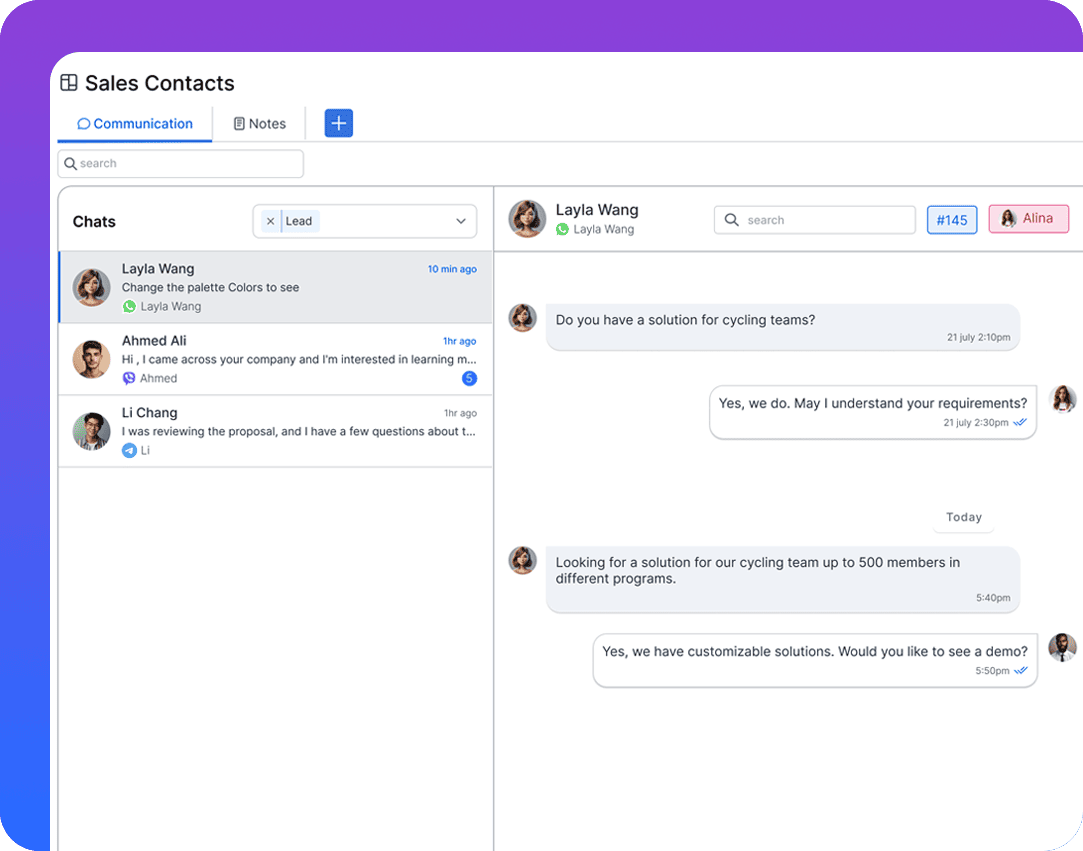Click the magnifier icon in the main search field
1083x851 pixels.
70,164
